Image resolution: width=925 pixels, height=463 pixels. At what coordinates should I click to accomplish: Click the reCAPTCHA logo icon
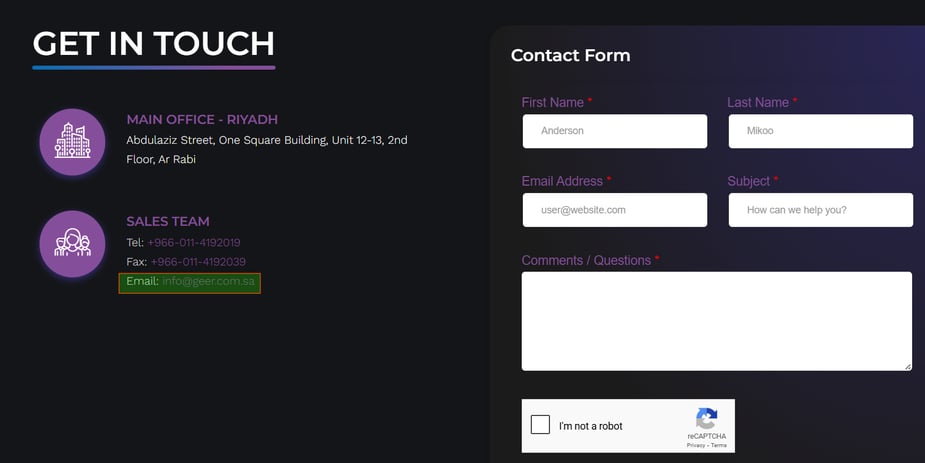click(x=706, y=418)
